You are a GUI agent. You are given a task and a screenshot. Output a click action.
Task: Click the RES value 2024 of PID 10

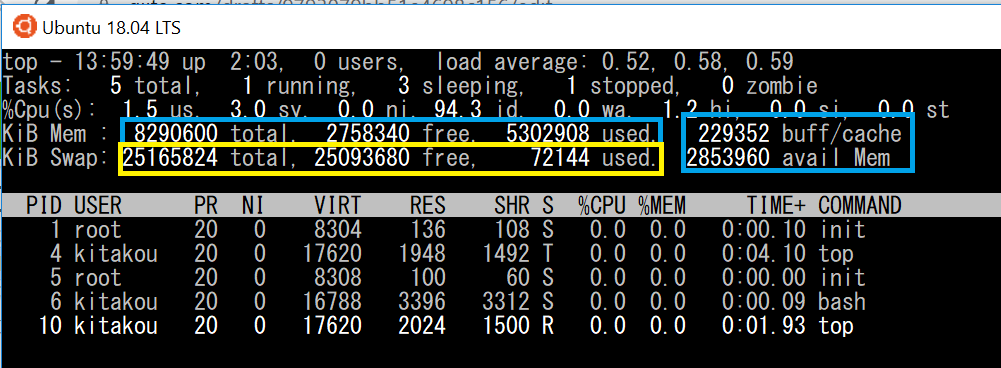(422, 326)
